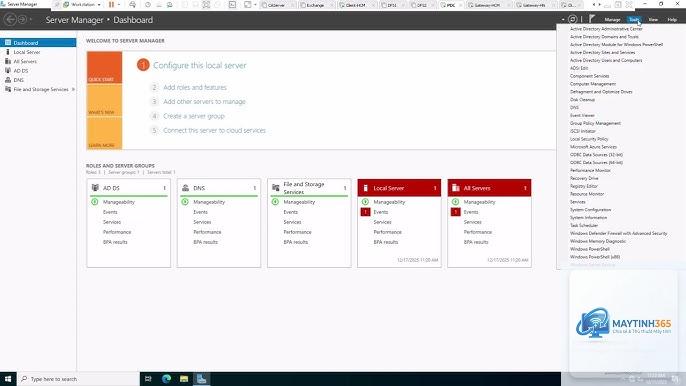Image resolution: width=686 pixels, height=386 pixels.
Task: Open Group Policy Management
Action: pyautogui.click(x=595, y=123)
